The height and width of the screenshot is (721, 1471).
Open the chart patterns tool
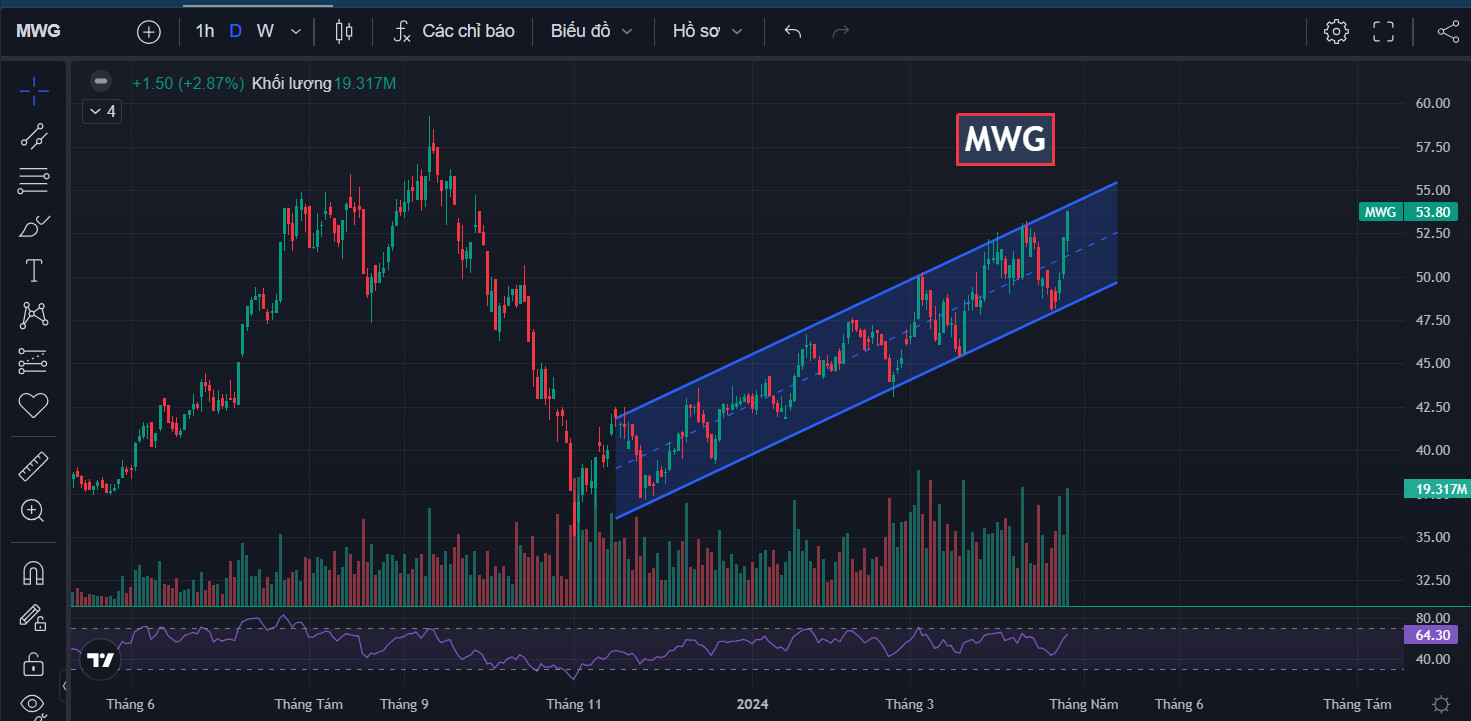click(34, 316)
